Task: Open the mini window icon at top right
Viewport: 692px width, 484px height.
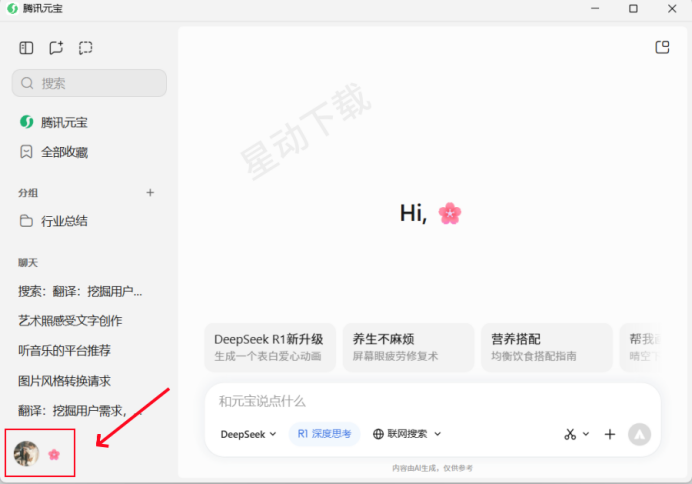Action: (x=662, y=47)
